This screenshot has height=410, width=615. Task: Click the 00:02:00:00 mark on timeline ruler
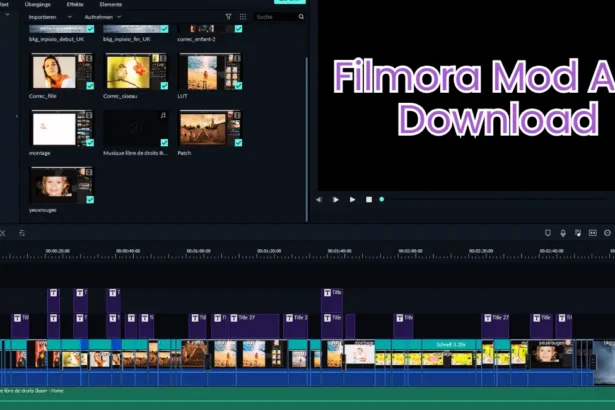coord(411,251)
